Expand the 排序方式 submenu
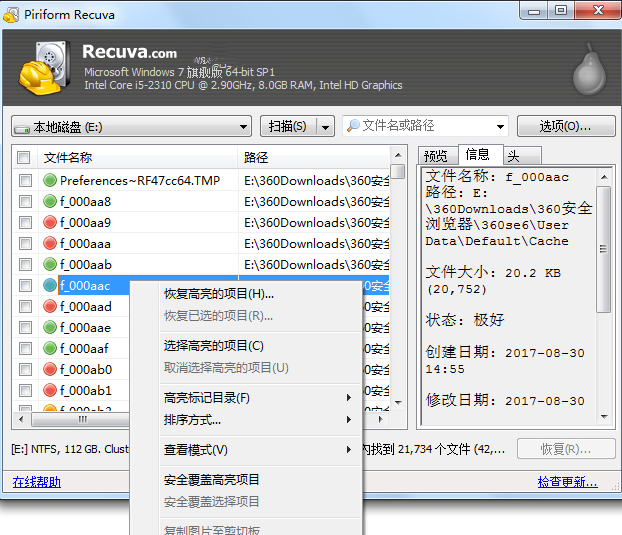Screen dimensions: 622x535 click(x=349, y=419)
